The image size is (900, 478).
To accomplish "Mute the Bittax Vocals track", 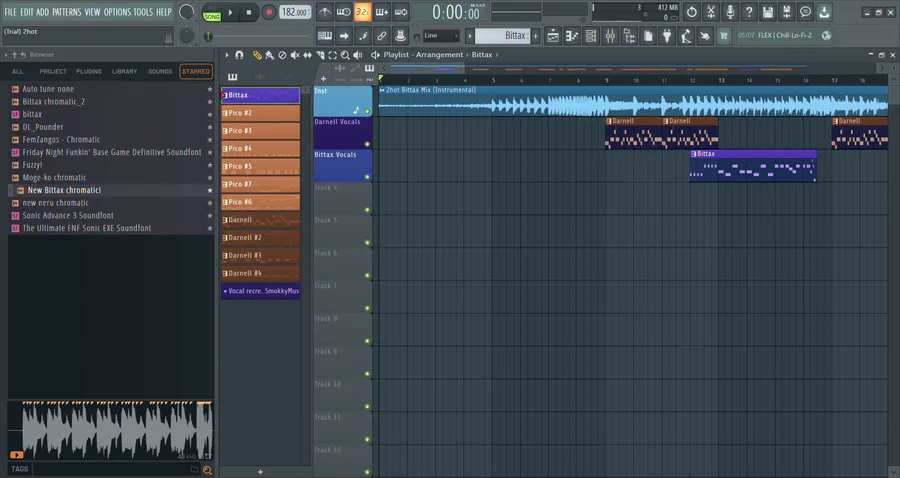I will click(x=367, y=177).
